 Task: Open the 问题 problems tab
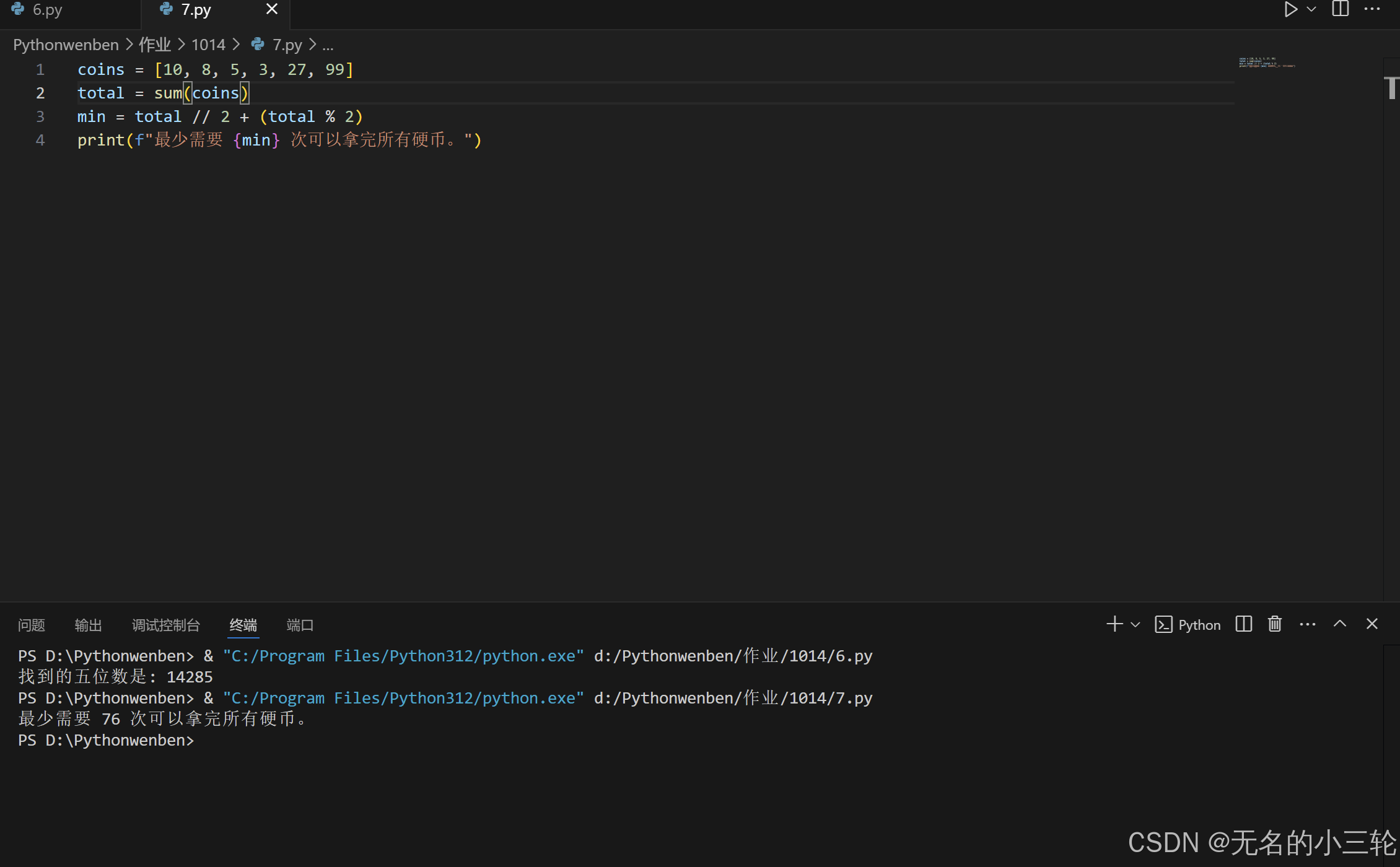tap(32, 625)
